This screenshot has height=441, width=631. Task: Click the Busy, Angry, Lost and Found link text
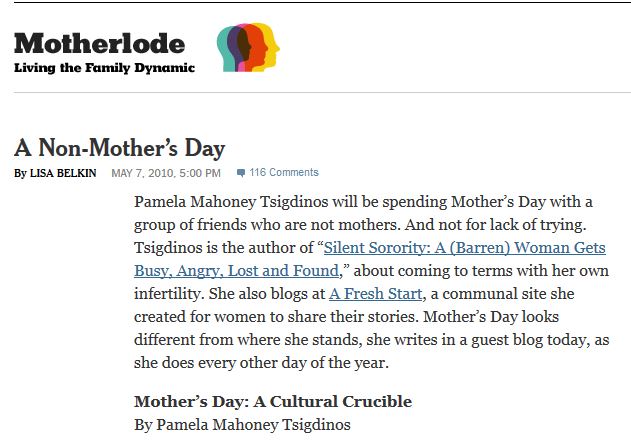[x=237, y=271]
